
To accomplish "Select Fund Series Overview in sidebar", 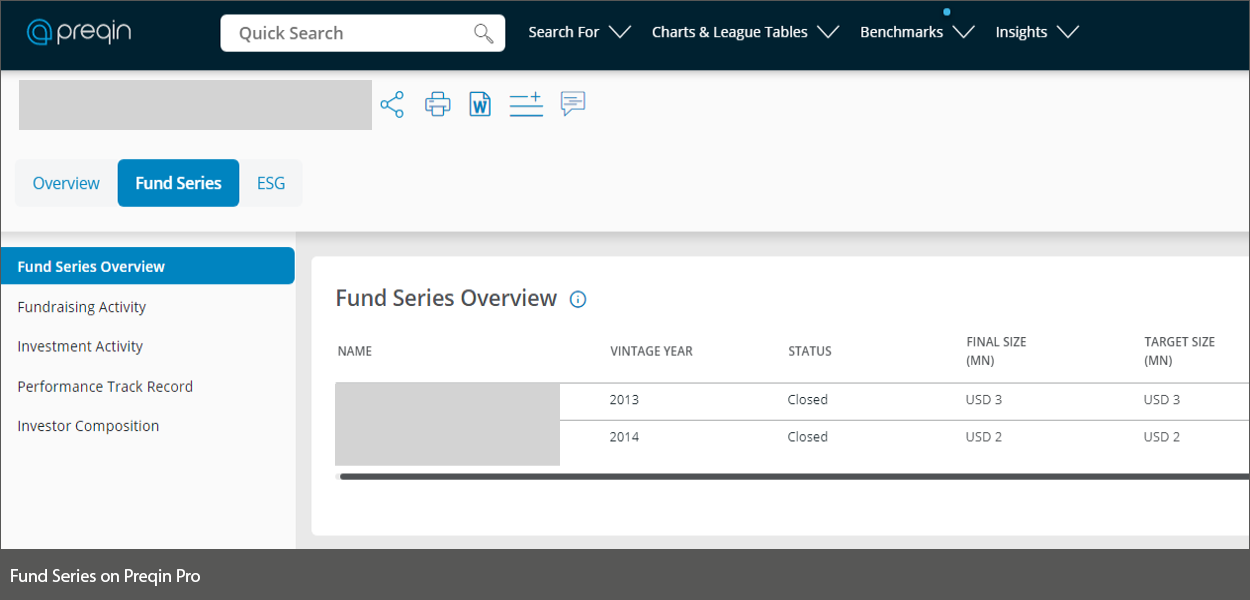I will 148,266.
